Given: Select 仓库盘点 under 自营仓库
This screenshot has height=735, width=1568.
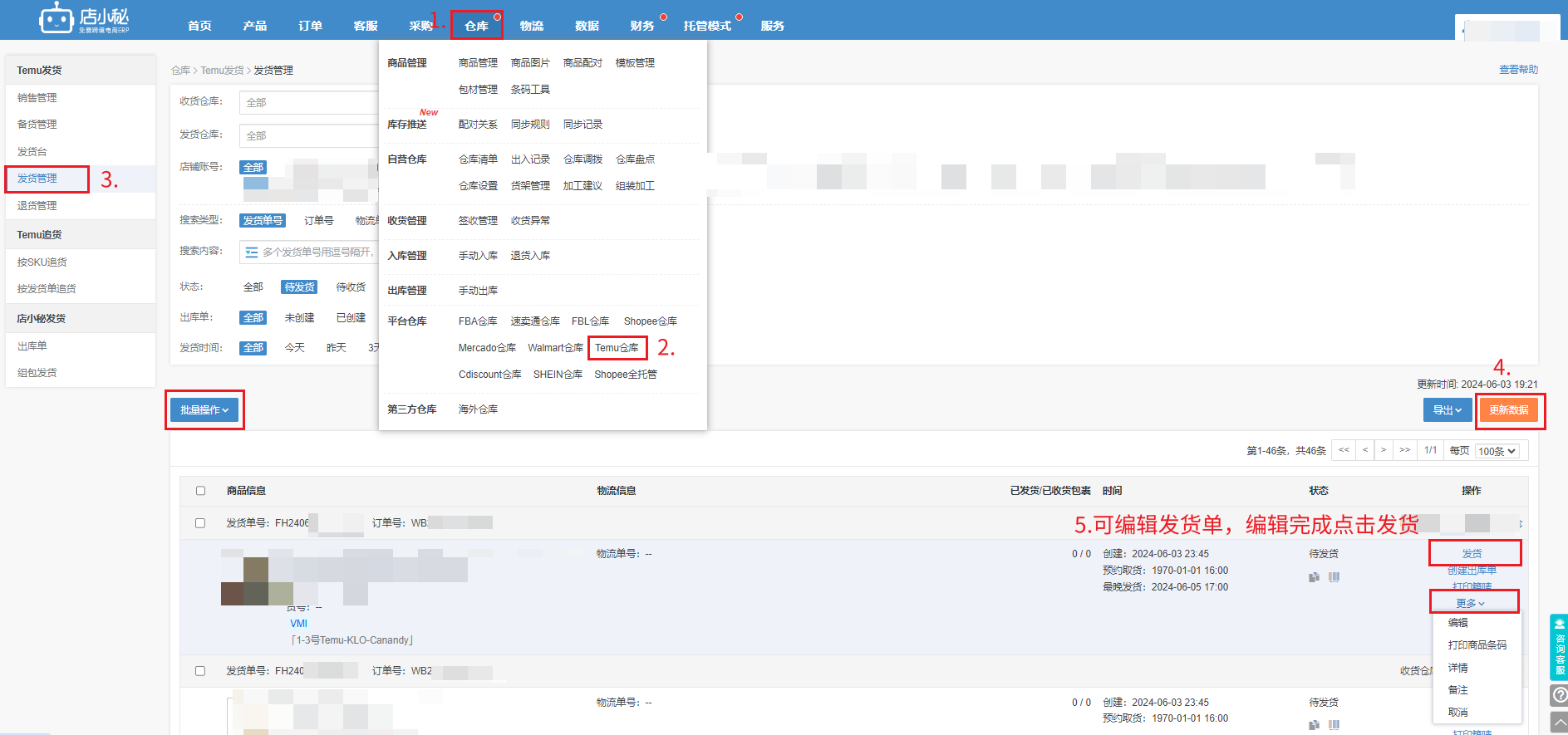Looking at the screenshot, I should [636, 159].
